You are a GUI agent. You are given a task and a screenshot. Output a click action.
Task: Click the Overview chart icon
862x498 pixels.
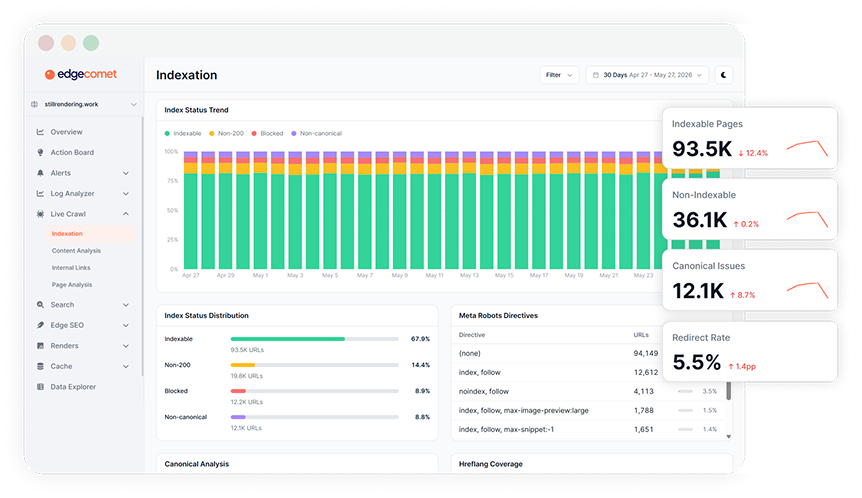click(x=40, y=132)
